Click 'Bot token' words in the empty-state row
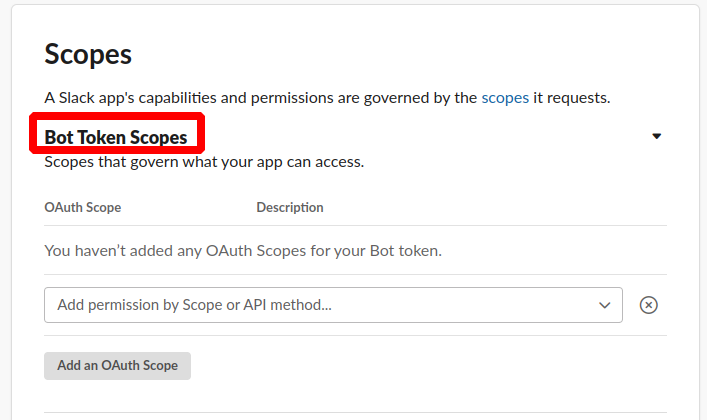Image resolution: width=707 pixels, height=420 pixels. 405,250
